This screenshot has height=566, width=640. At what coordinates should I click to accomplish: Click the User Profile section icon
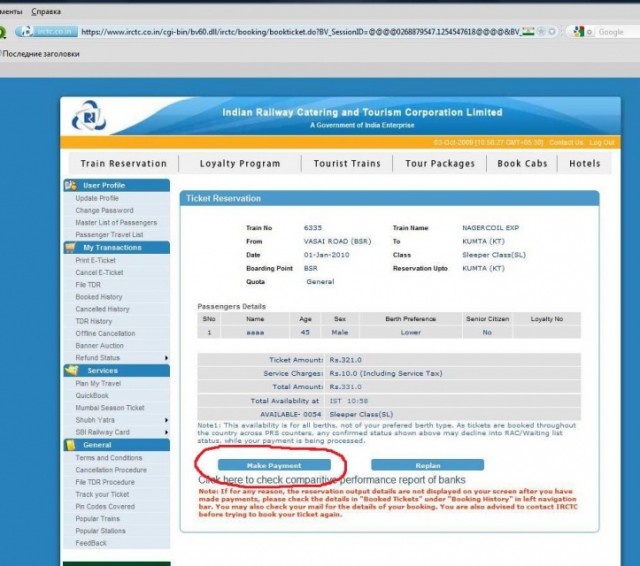[71, 185]
